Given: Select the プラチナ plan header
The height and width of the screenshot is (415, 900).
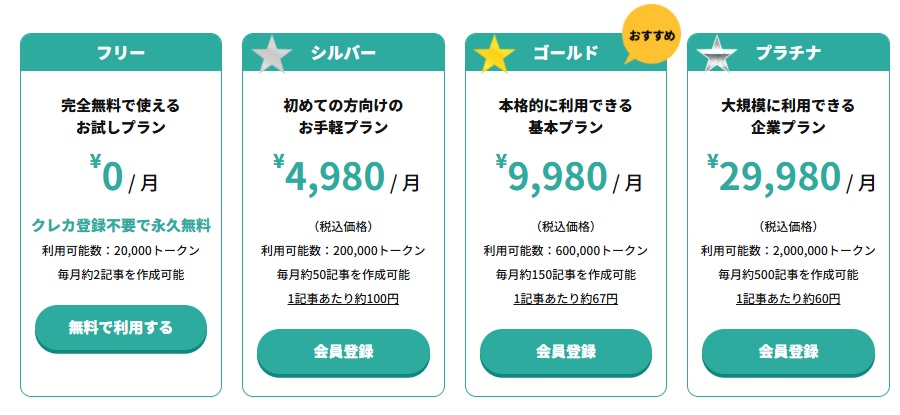Looking at the screenshot, I should 788,53.
